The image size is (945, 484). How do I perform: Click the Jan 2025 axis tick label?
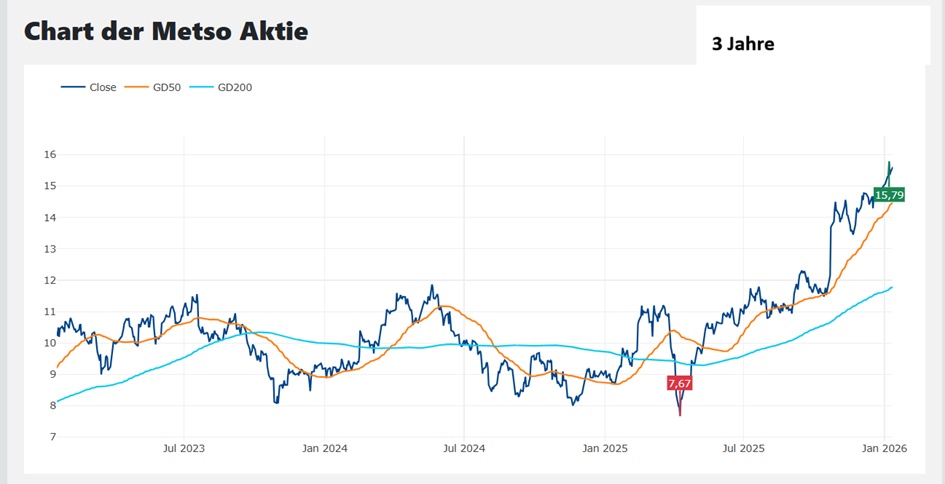click(x=605, y=451)
